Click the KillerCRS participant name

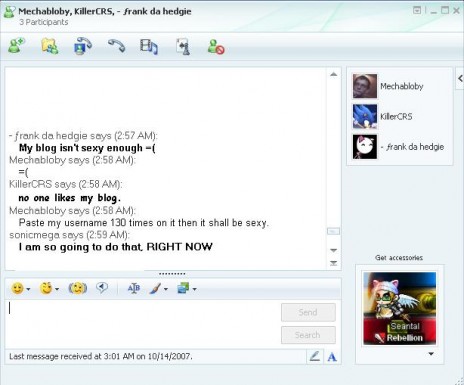coord(396,116)
